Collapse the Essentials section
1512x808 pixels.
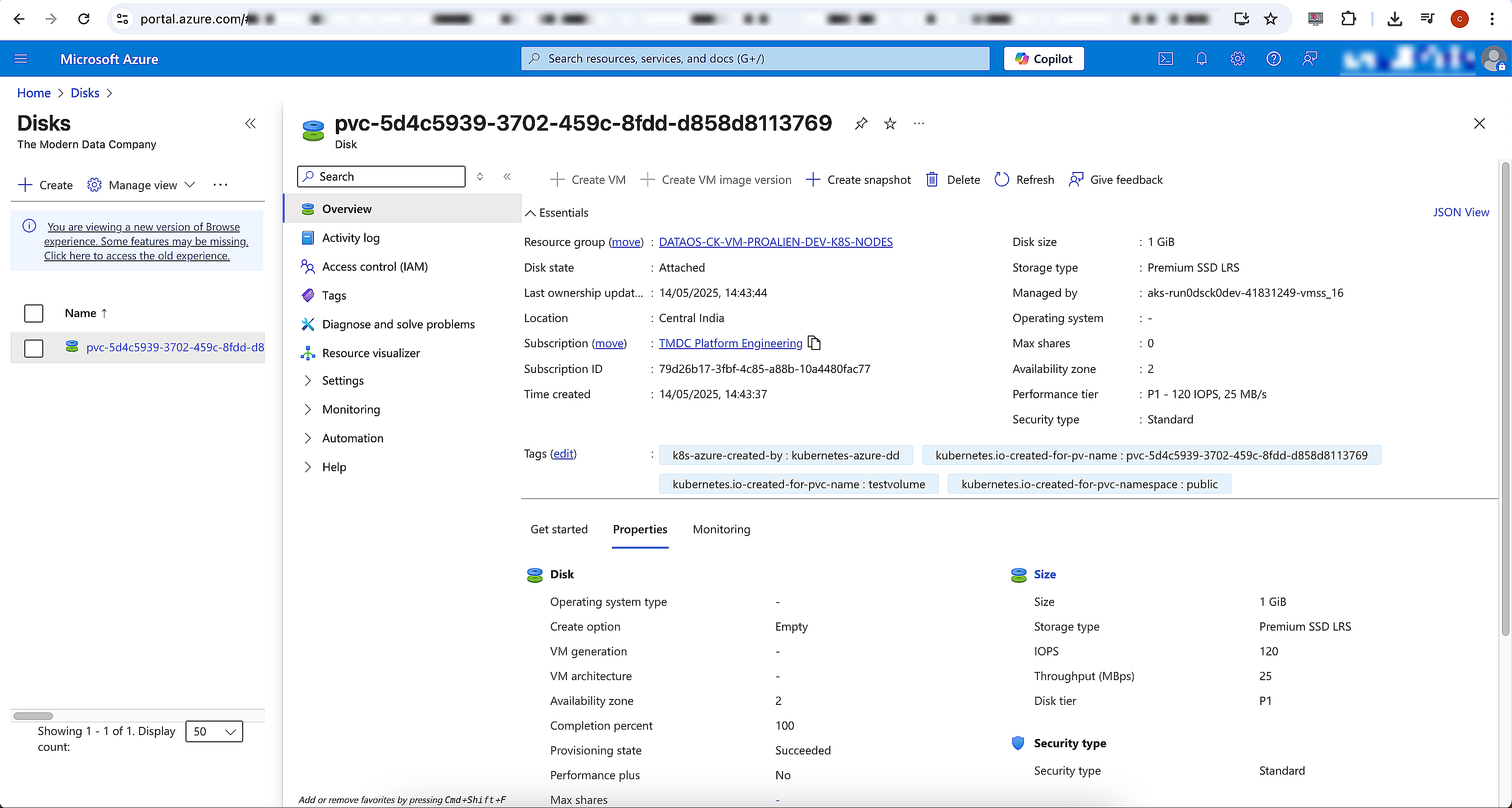click(557, 213)
